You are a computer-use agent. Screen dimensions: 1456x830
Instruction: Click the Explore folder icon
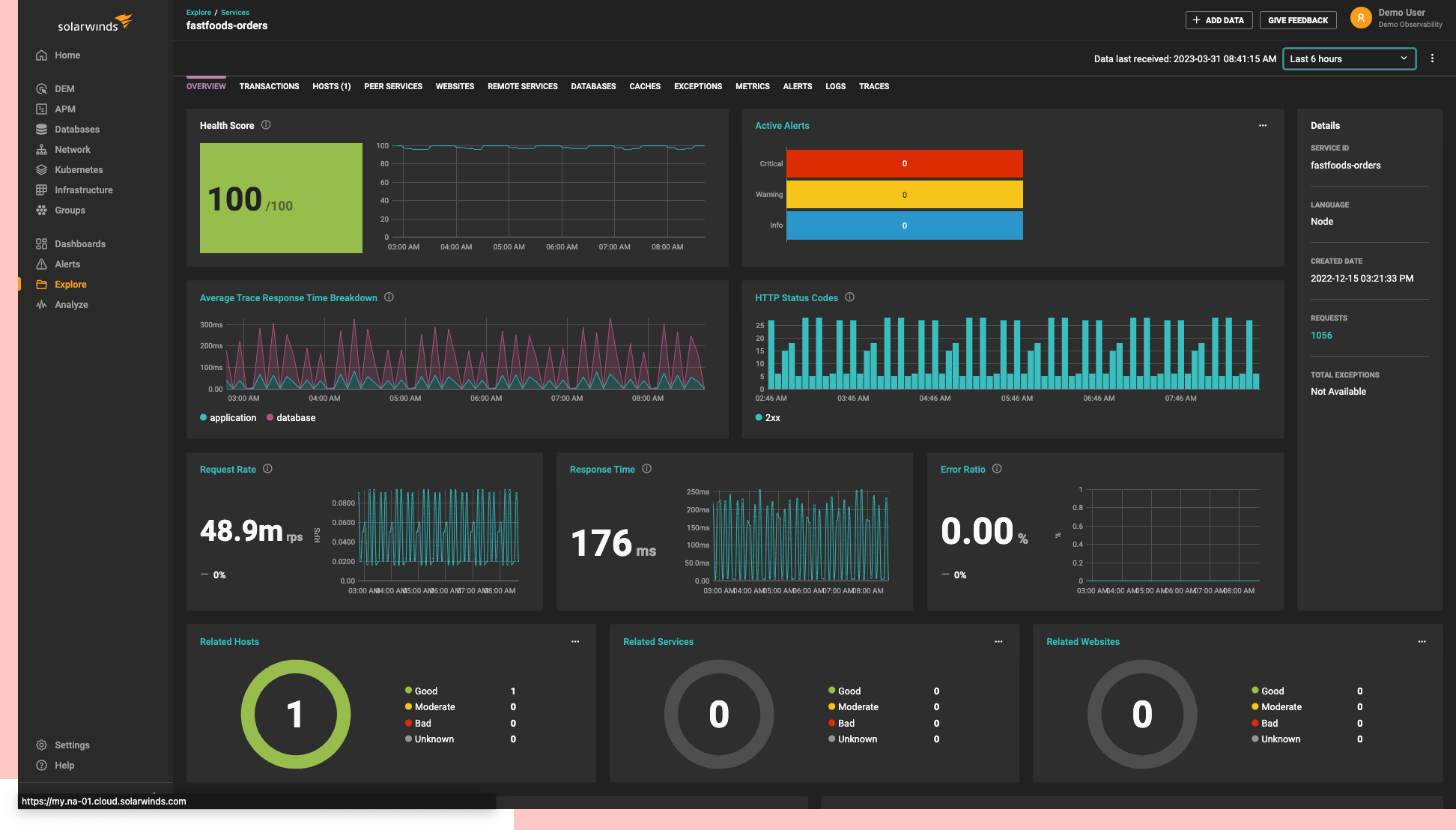tap(42, 285)
